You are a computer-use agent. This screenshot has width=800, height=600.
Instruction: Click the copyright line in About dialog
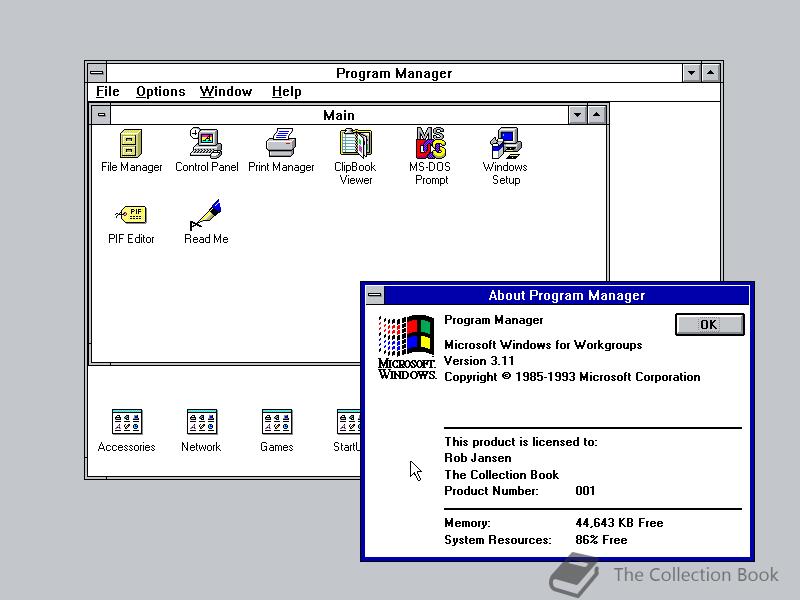click(572, 377)
